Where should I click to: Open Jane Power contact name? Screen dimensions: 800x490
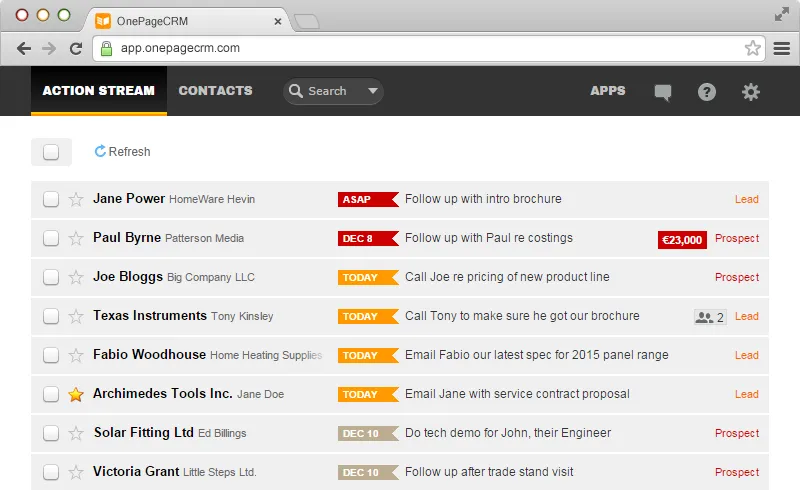coord(129,199)
